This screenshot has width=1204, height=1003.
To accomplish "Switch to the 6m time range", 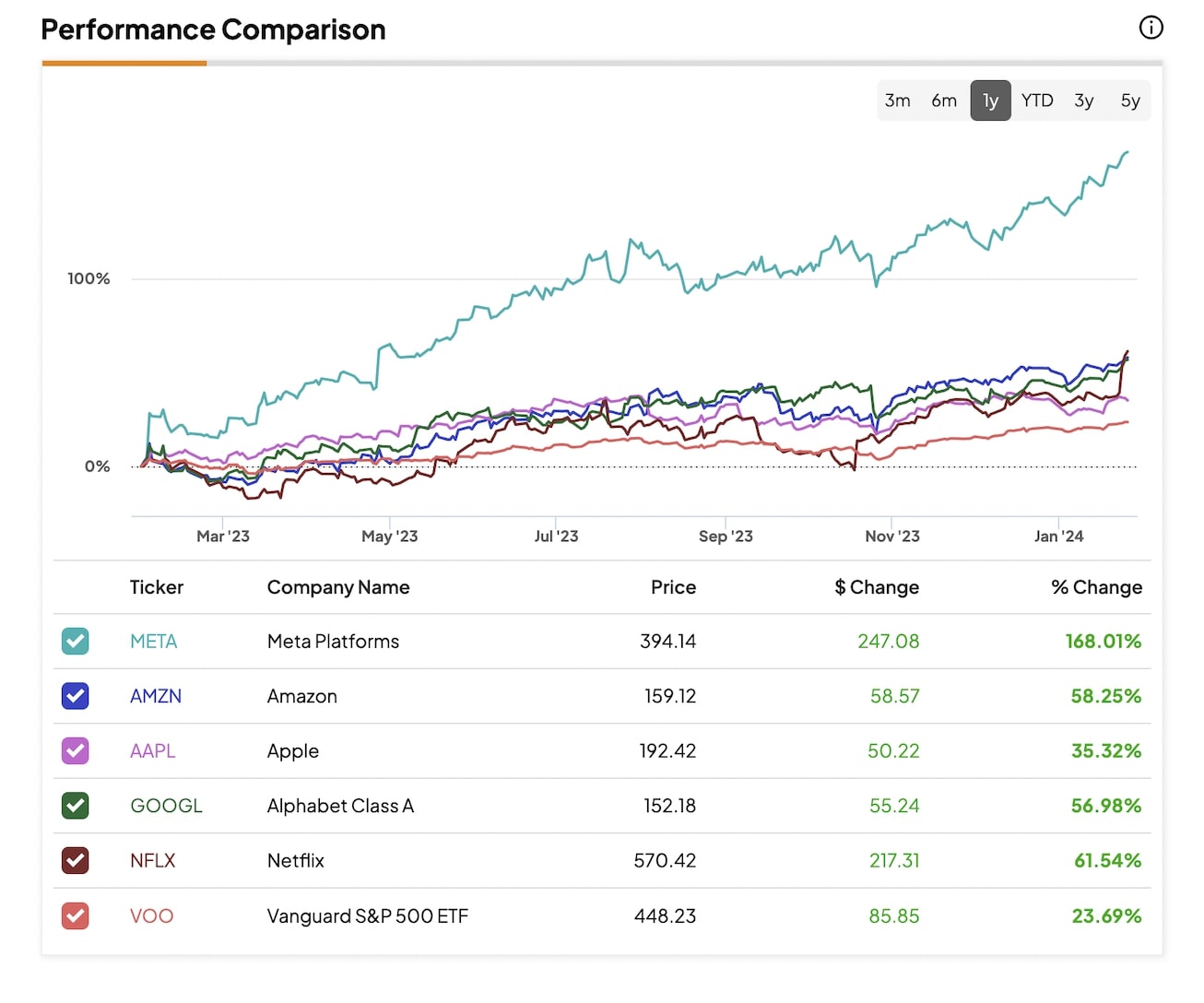I will [x=944, y=100].
